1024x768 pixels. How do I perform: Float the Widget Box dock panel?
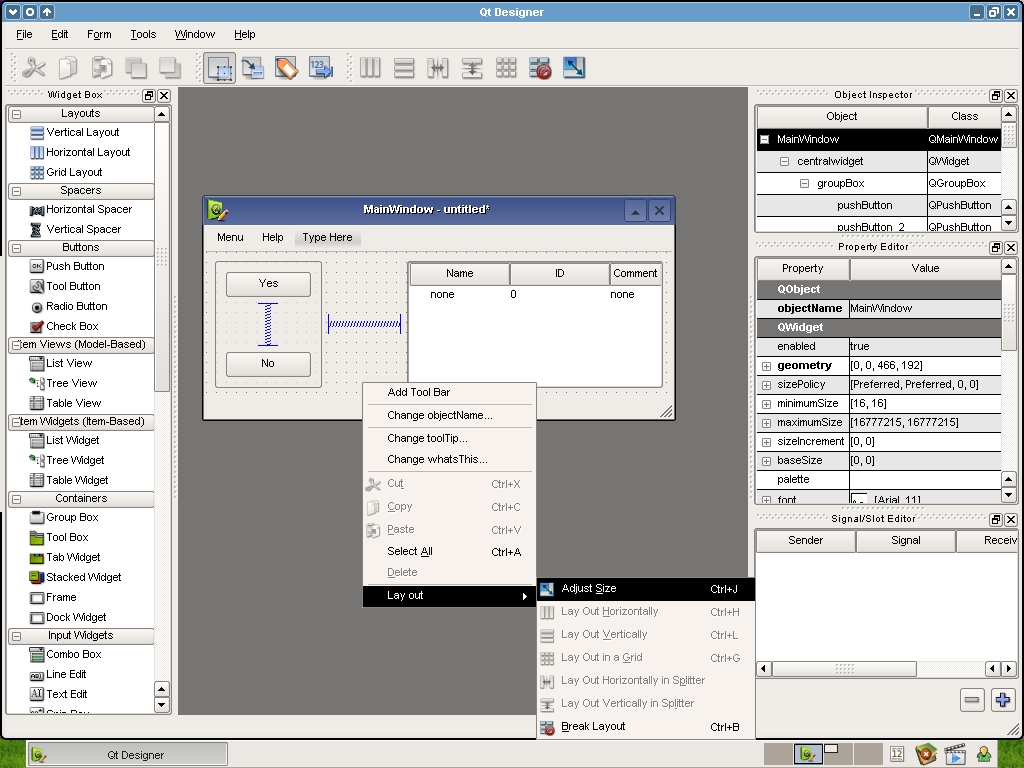pos(149,95)
